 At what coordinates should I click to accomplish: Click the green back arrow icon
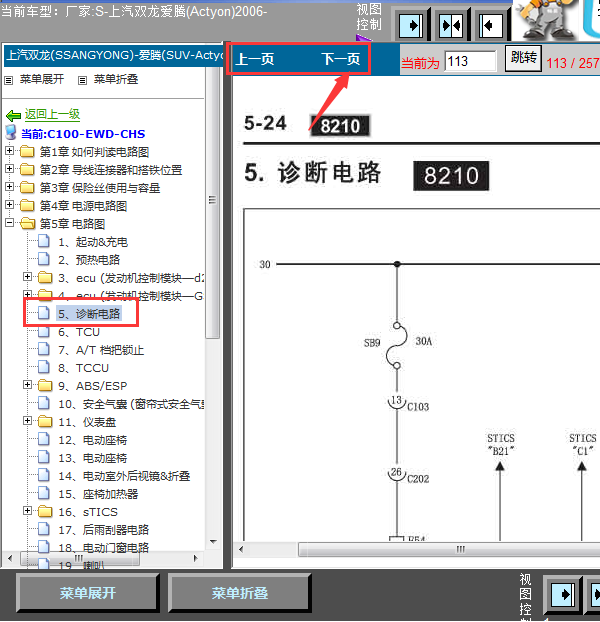click(x=13, y=115)
